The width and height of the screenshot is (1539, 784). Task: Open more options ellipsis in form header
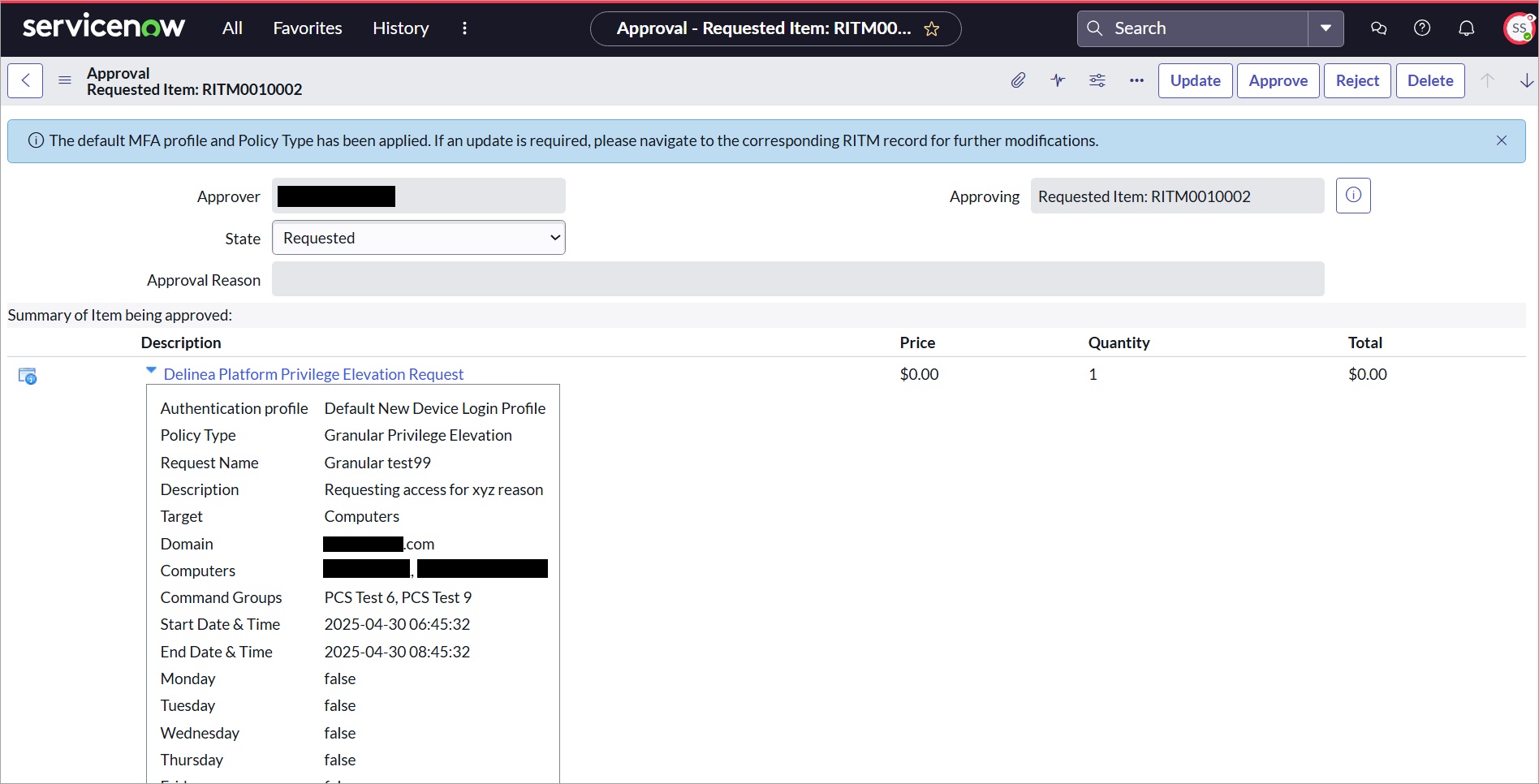tap(1136, 80)
